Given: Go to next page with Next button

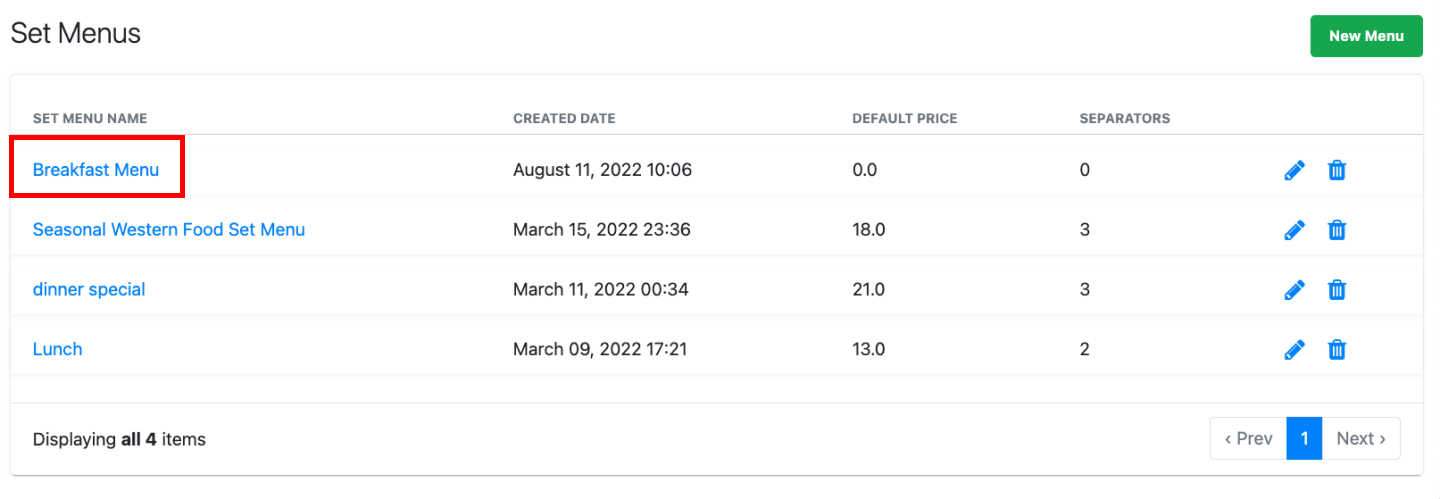Looking at the screenshot, I should (1361, 439).
